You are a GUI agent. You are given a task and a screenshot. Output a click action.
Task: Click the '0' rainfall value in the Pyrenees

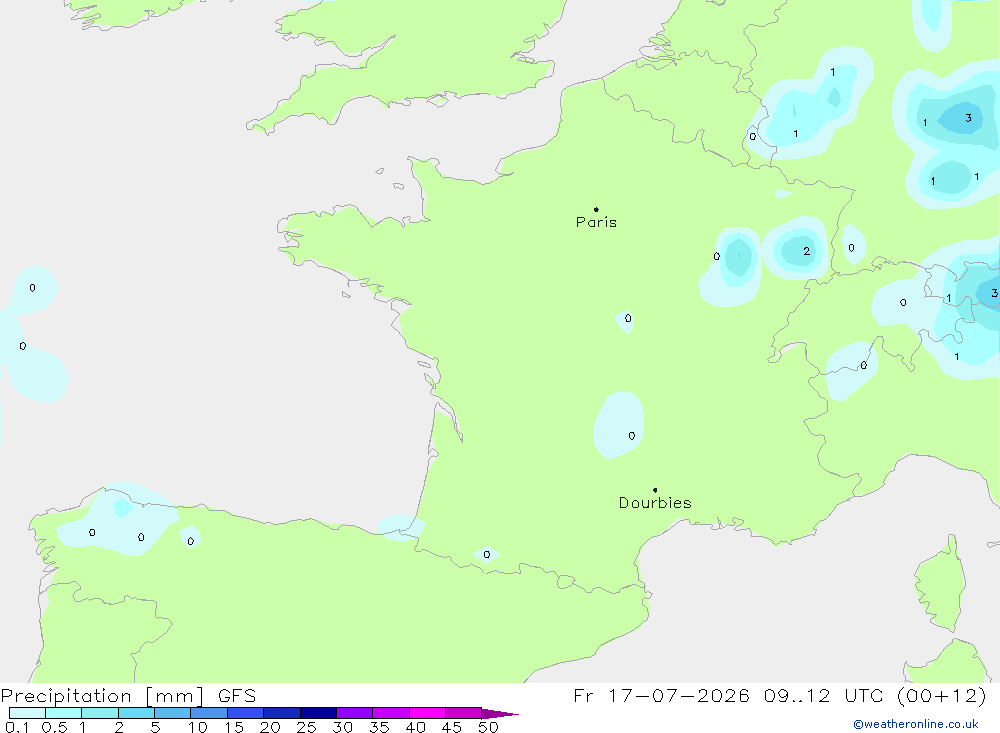tap(487, 555)
